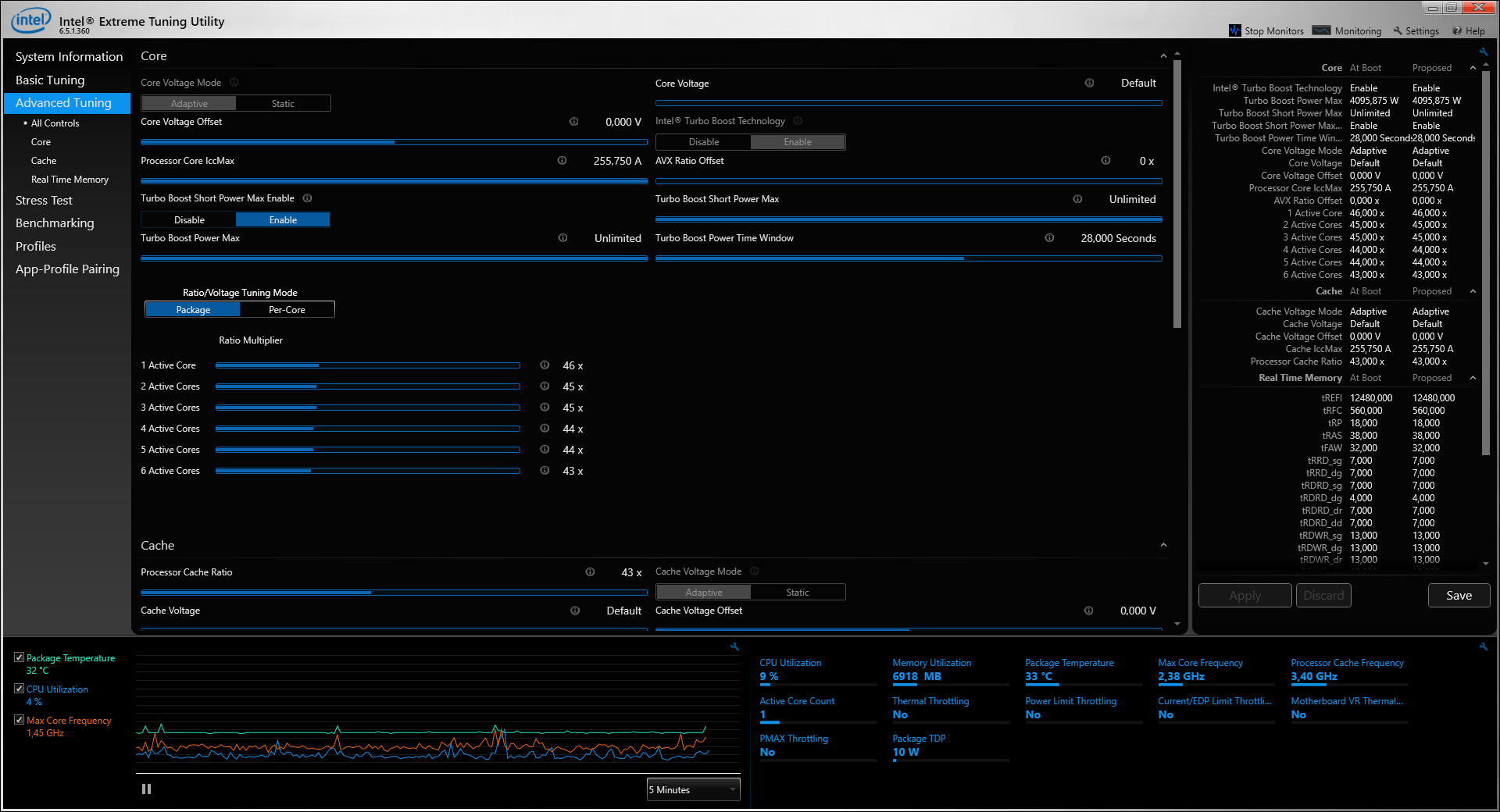Switch Ratio/Voltage Tuning Mode to Per-Core
Screen dimensions: 1500x812
pos(287,310)
